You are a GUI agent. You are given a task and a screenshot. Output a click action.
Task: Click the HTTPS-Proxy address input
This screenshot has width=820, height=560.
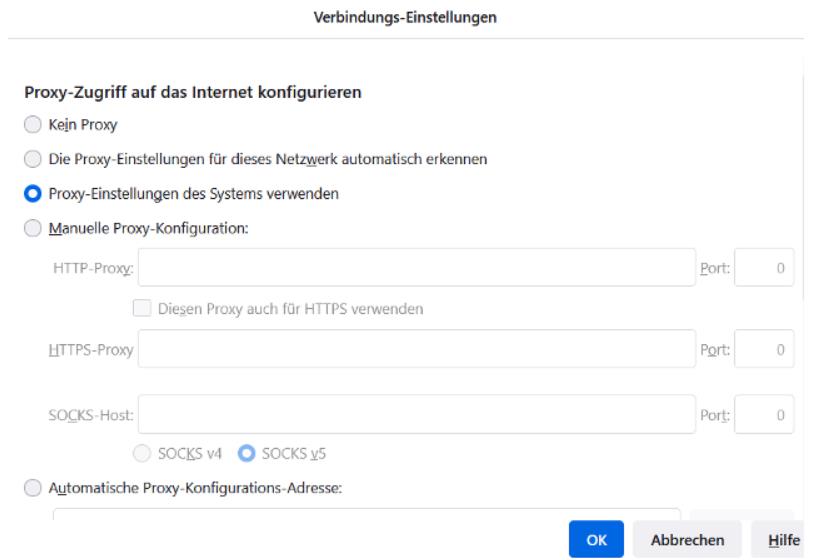pos(416,349)
